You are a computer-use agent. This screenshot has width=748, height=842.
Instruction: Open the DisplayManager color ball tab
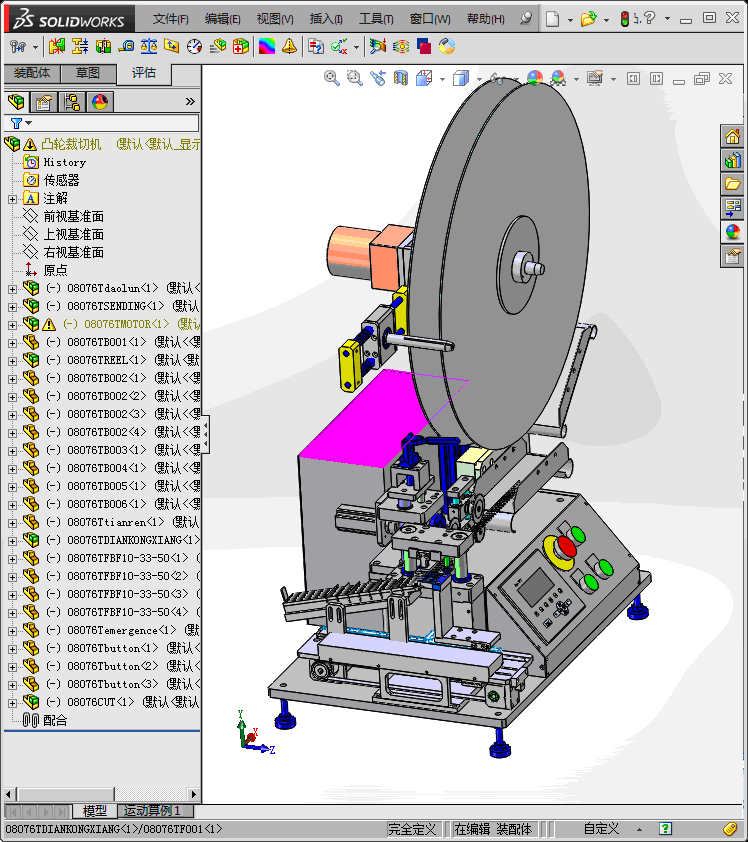(x=100, y=101)
